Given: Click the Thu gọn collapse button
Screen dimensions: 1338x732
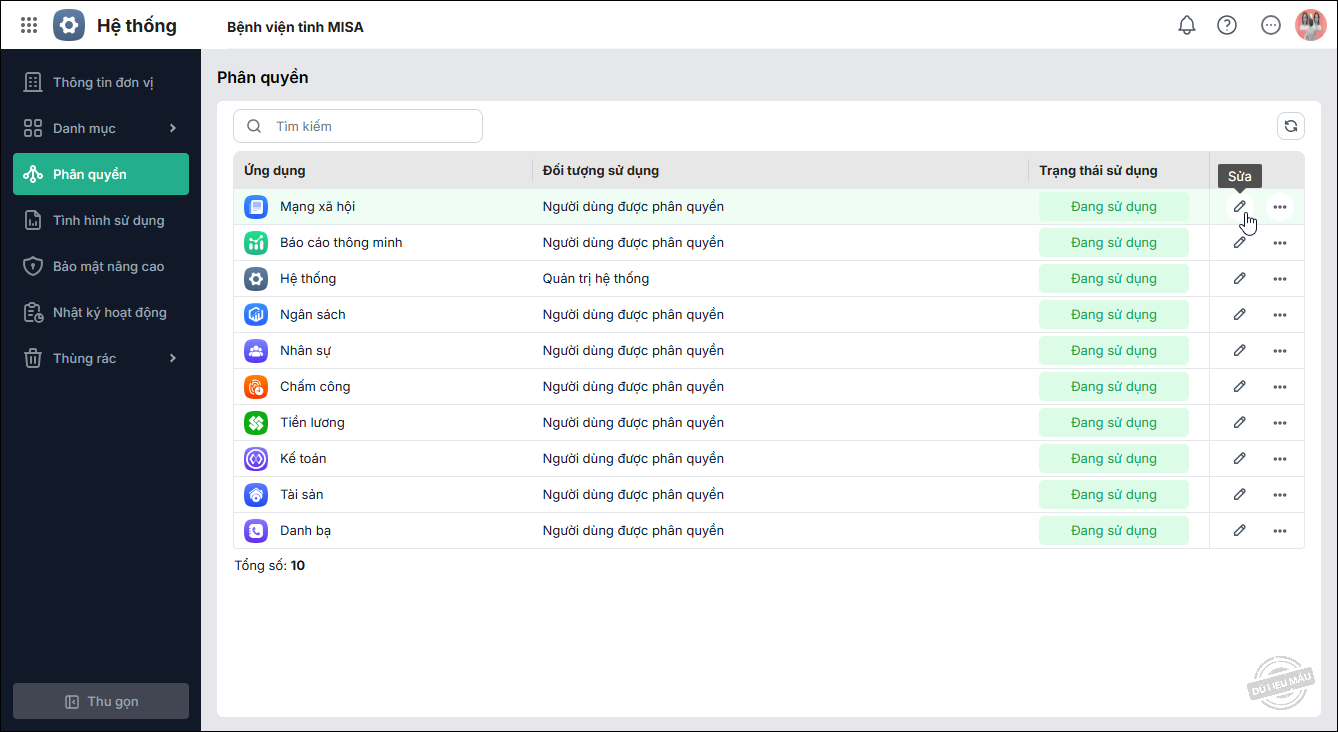Looking at the screenshot, I should coord(101,701).
